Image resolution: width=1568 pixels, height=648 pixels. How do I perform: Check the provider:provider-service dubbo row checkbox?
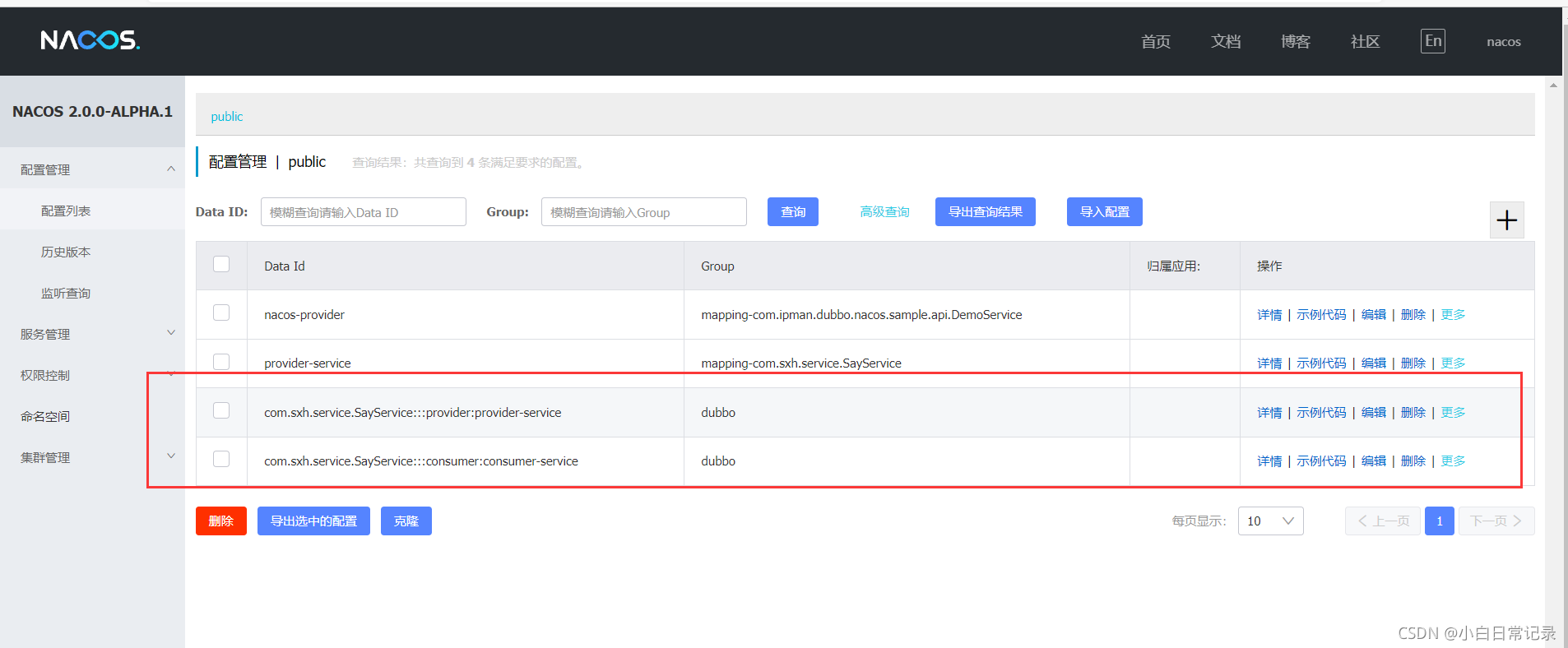[221, 410]
